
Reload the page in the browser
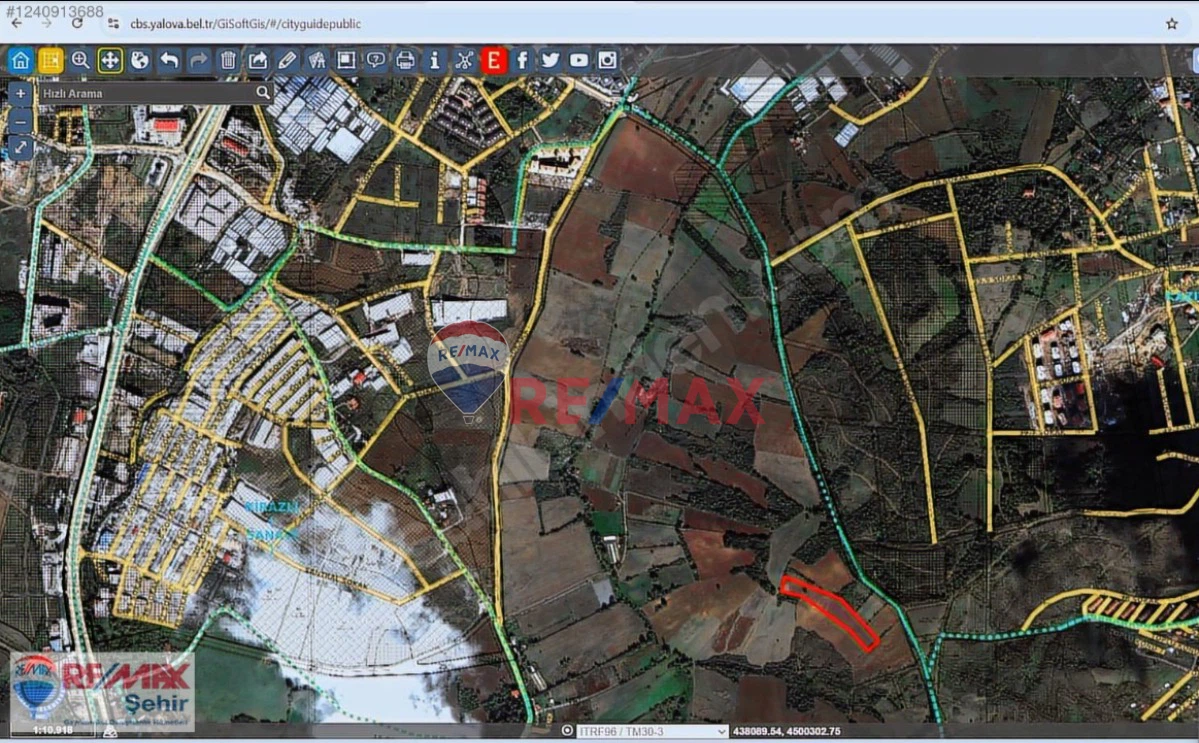tap(77, 24)
